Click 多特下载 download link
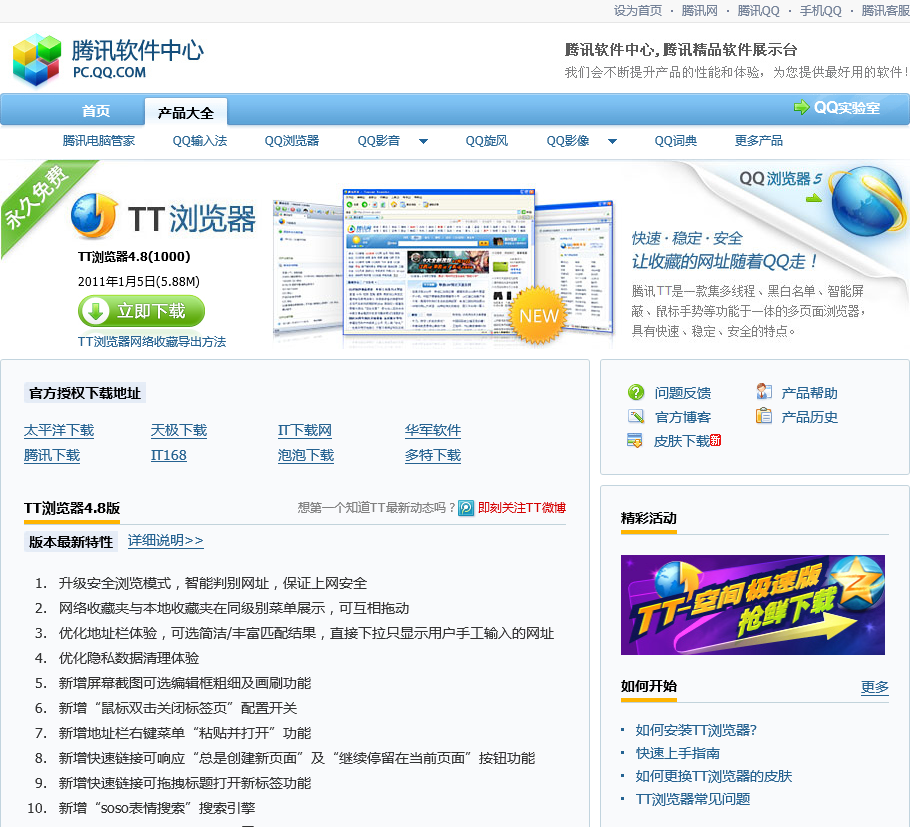The width and height of the screenshot is (910, 827). coord(433,455)
